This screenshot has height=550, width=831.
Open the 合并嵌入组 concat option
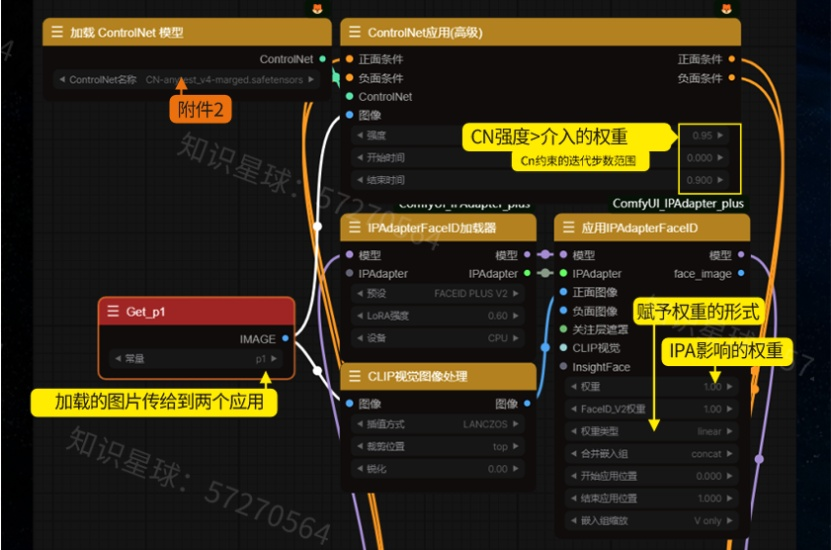[651, 453]
